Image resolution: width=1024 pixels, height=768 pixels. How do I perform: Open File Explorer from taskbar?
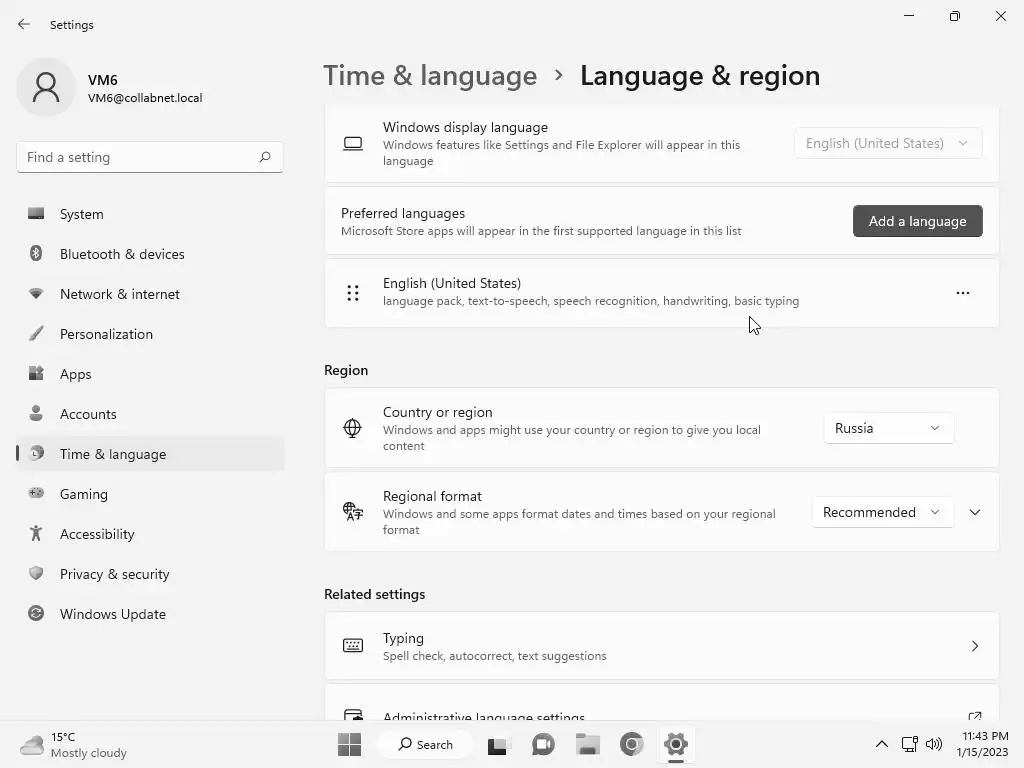coord(587,744)
